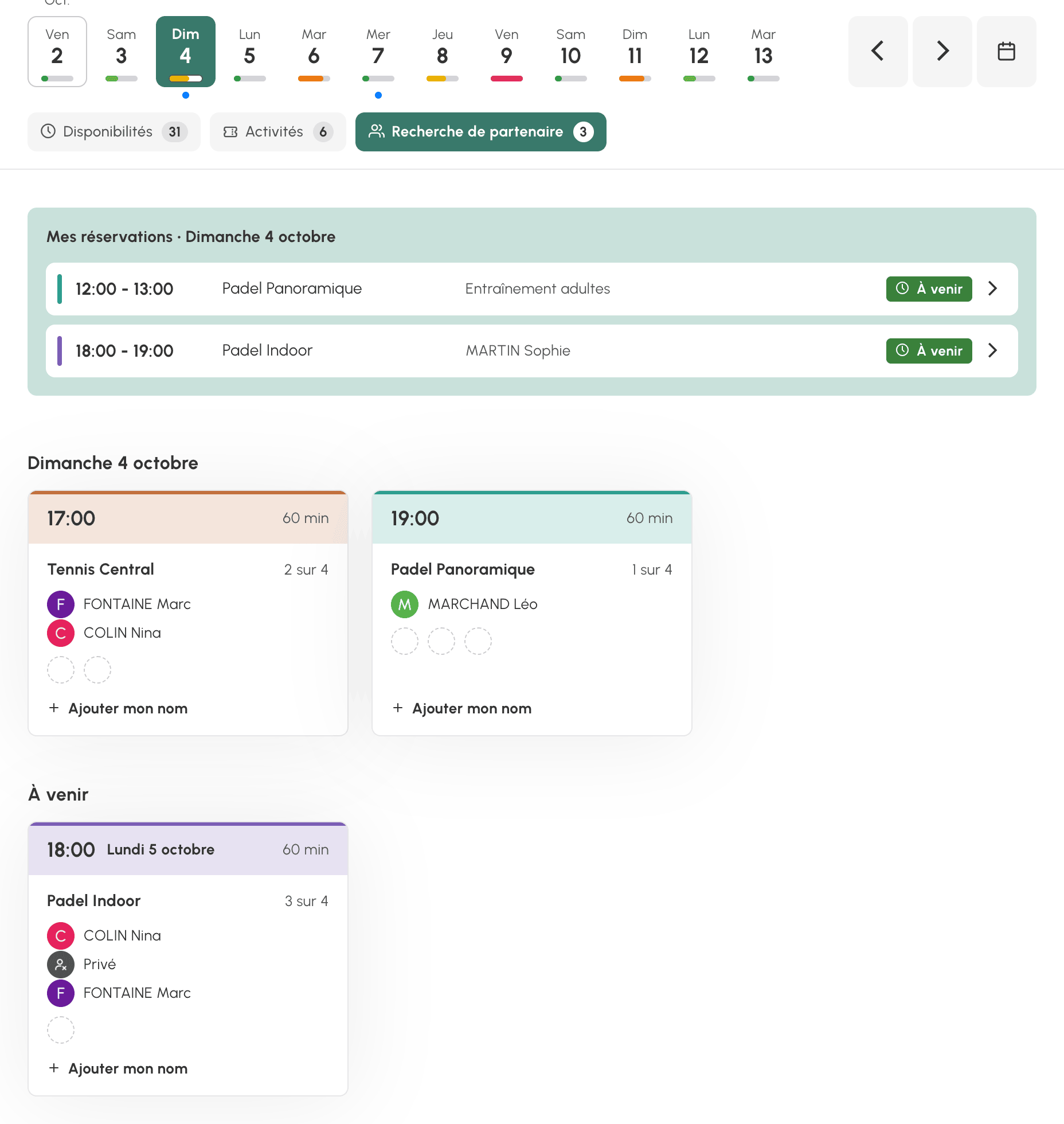Select Mer 7 in date strip
The width and height of the screenshot is (1064, 1124).
pos(378,52)
